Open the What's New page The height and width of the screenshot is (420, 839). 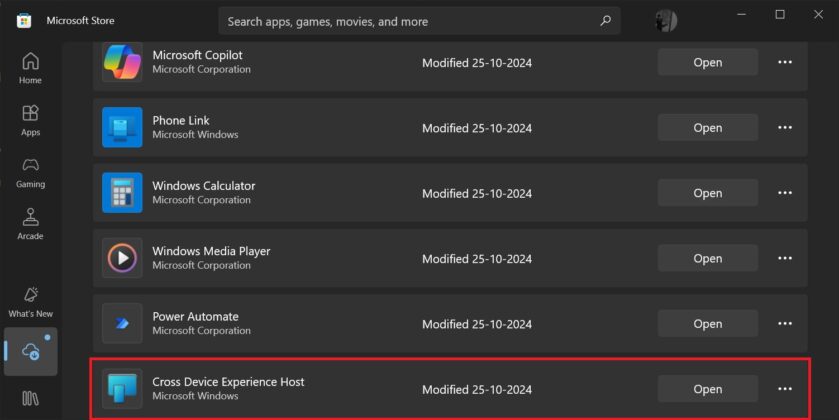[x=31, y=301]
